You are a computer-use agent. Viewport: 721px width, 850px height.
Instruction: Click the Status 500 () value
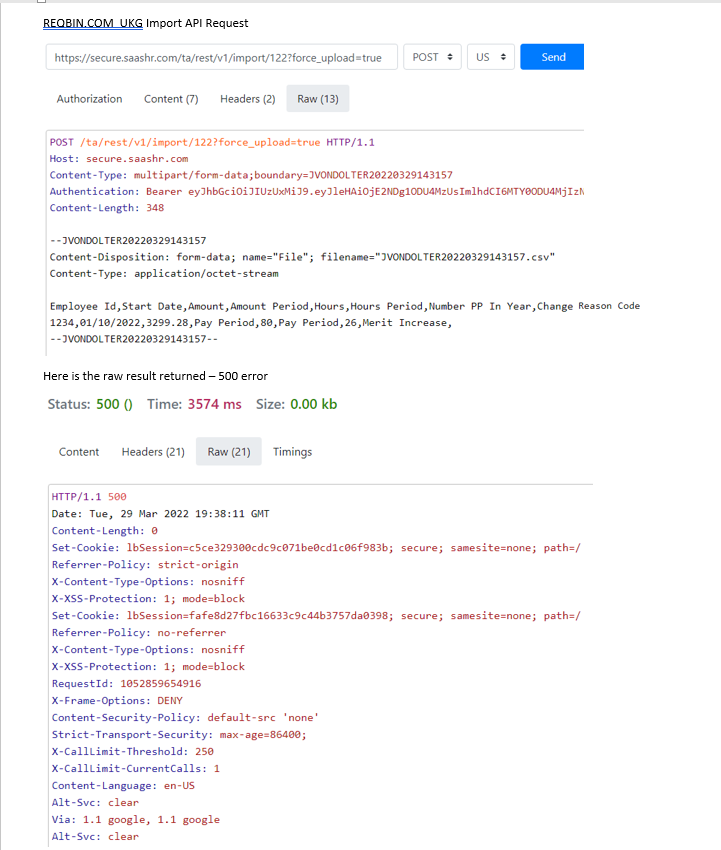point(114,404)
